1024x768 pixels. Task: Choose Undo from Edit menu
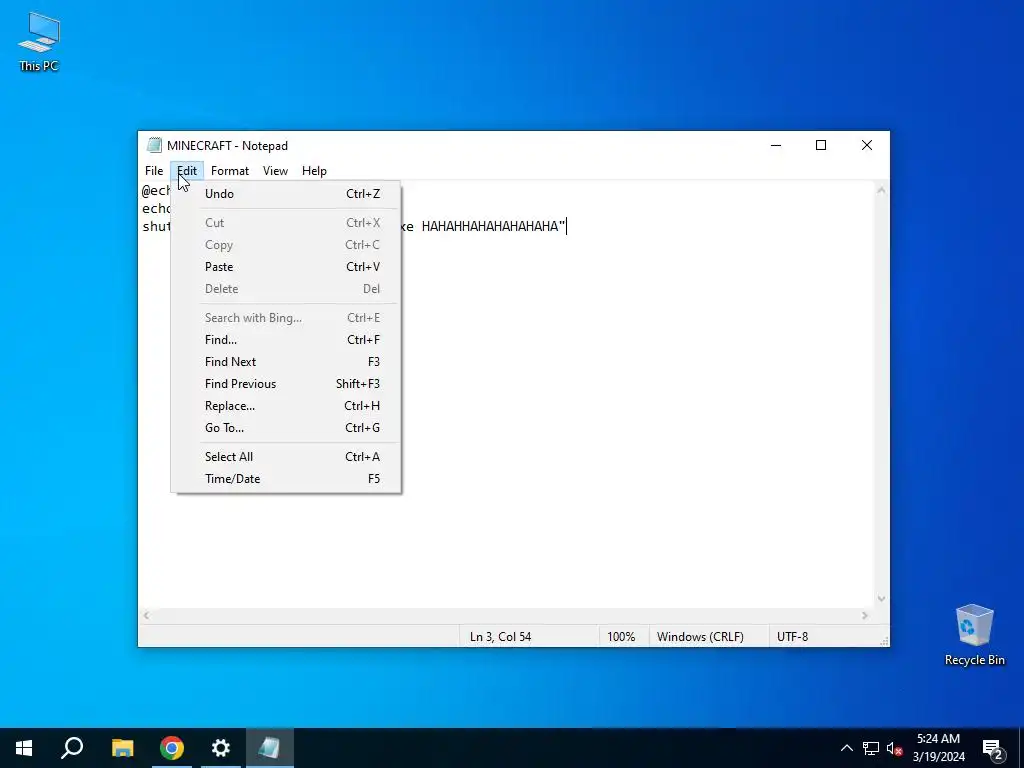tap(286, 193)
